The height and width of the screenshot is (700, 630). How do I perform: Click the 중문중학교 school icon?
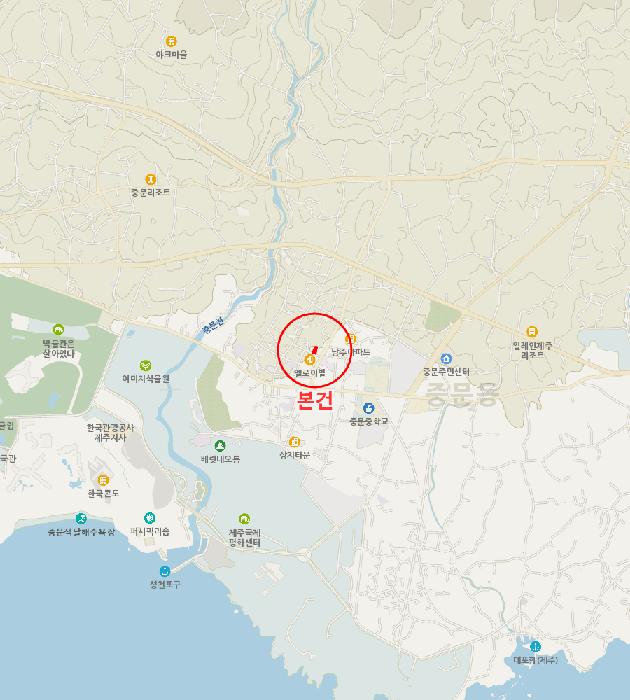click(368, 408)
